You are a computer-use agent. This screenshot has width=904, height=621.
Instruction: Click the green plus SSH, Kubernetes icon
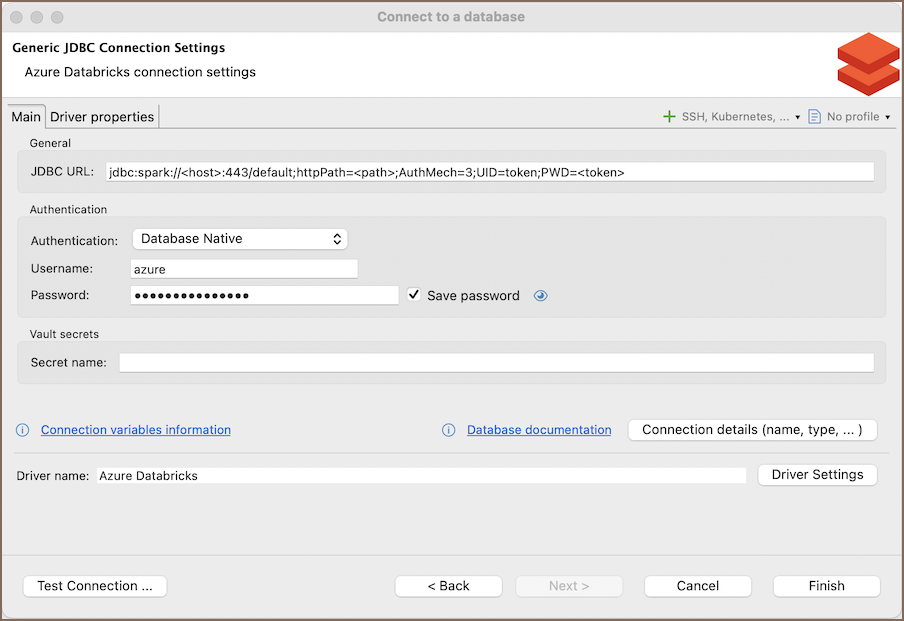click(x=669, y=117)
